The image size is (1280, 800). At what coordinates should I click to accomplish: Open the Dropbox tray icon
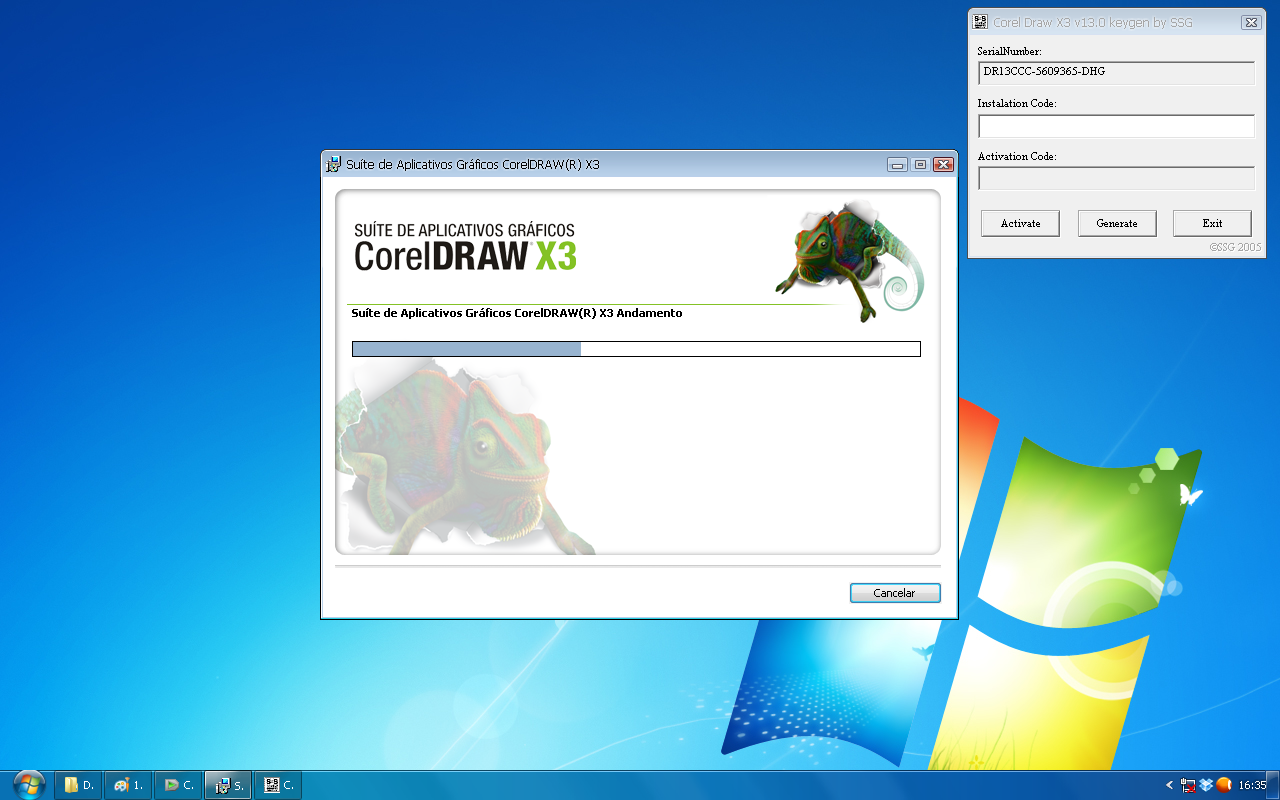(x=1206, y=785)
